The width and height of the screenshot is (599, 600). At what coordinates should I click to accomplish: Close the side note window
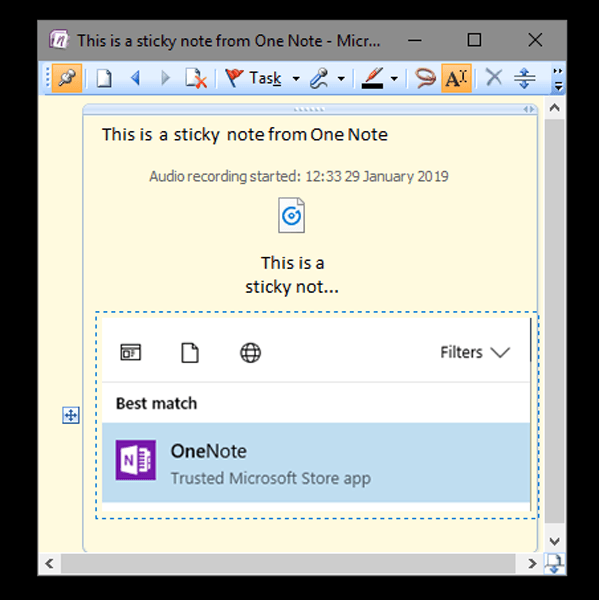[x=535, y=40]
